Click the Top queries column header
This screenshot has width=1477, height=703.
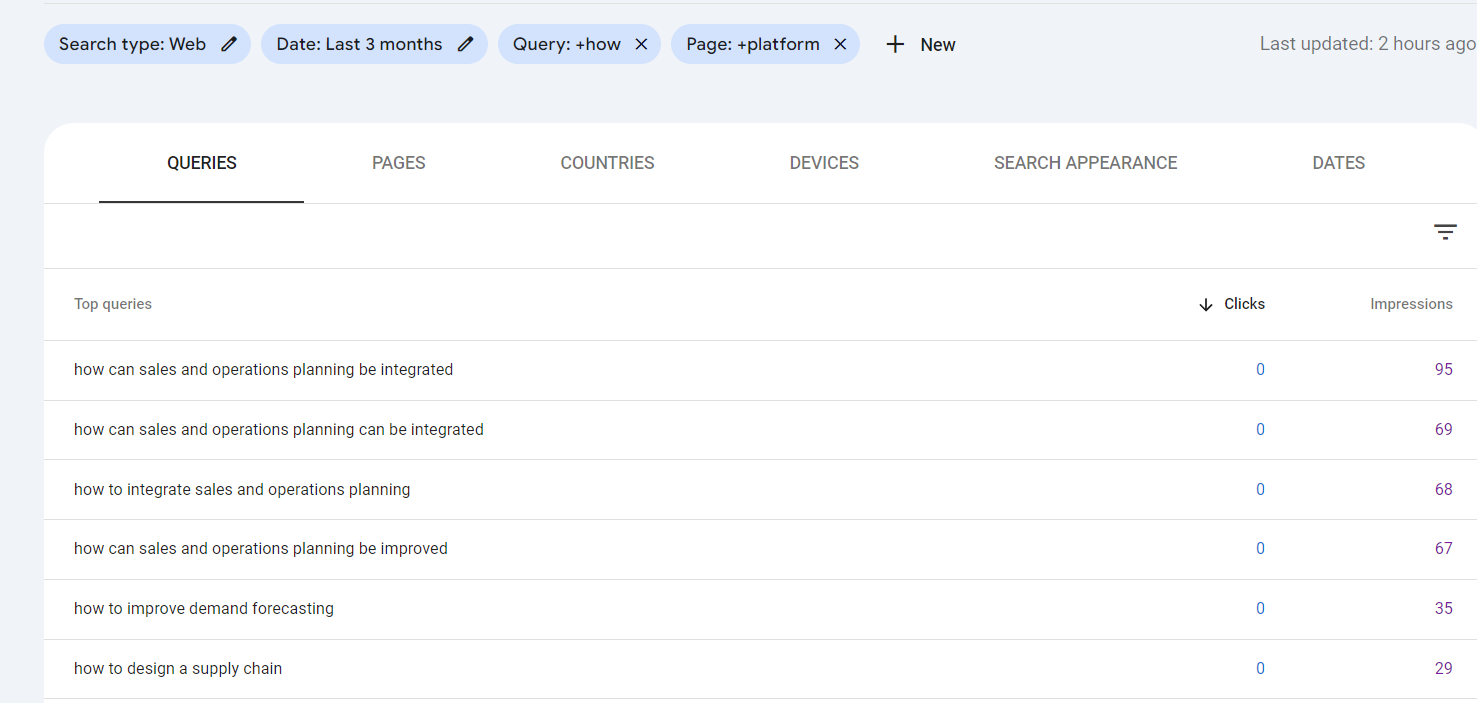[x=113, y=304]
